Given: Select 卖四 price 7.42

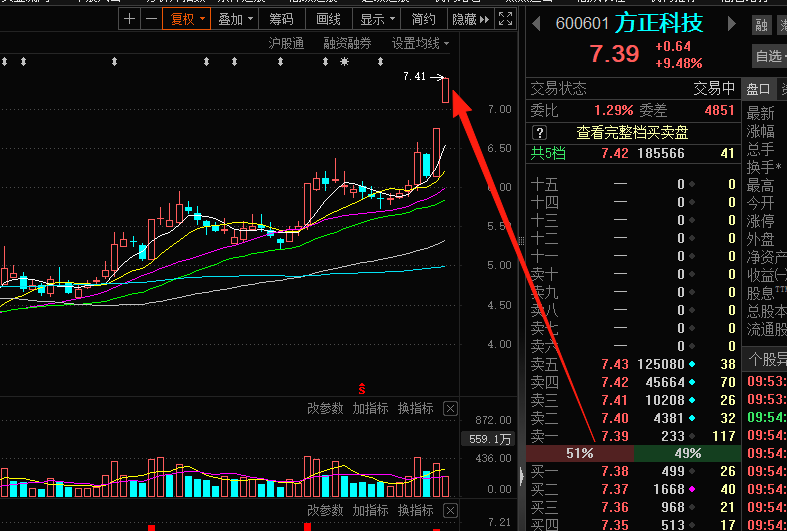Looking at the screenshot, I should [x=615, y=382].
